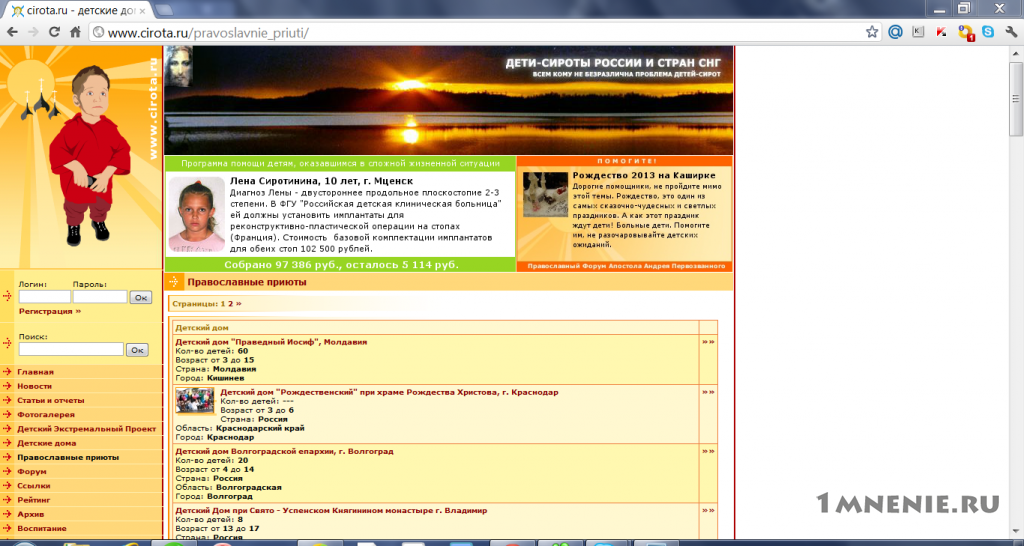Click the Программа помощи детям green header
This screenshot has width=1024, height=546.
(340, 164)
